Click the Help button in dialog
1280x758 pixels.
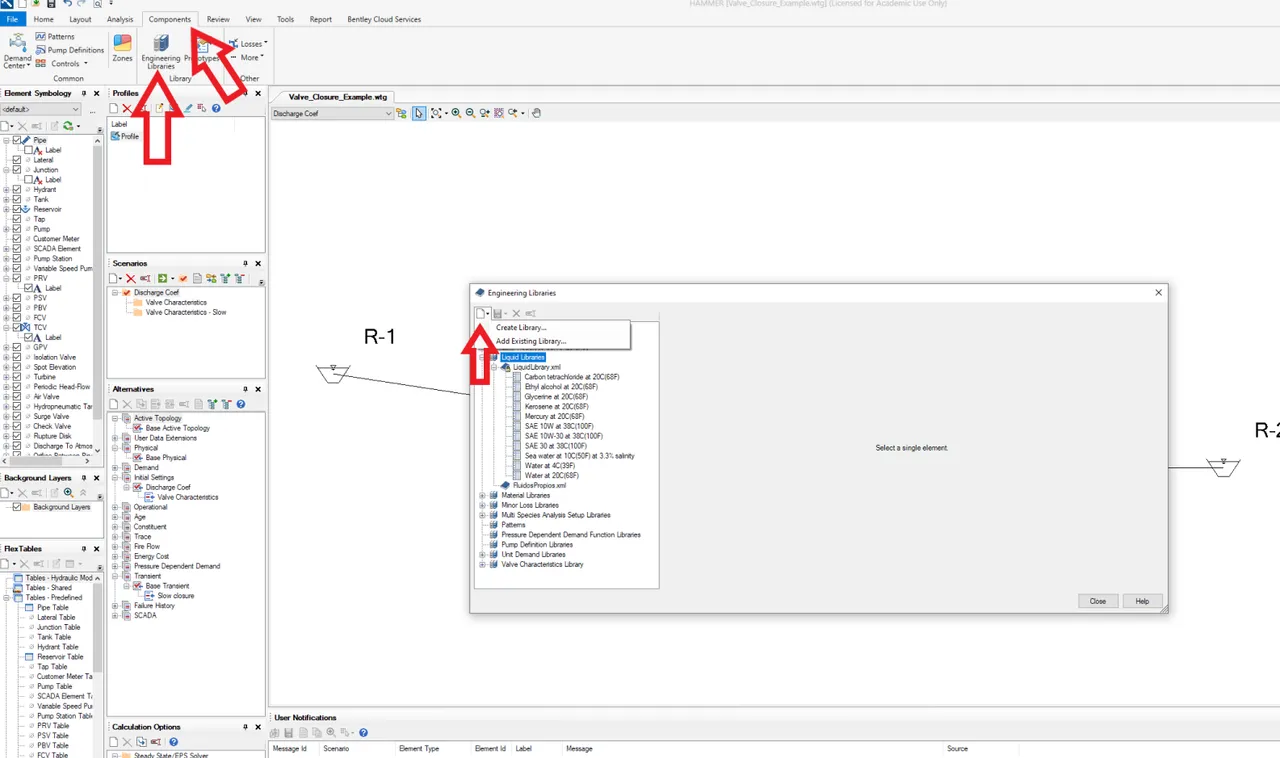(x=1142, y=601)
